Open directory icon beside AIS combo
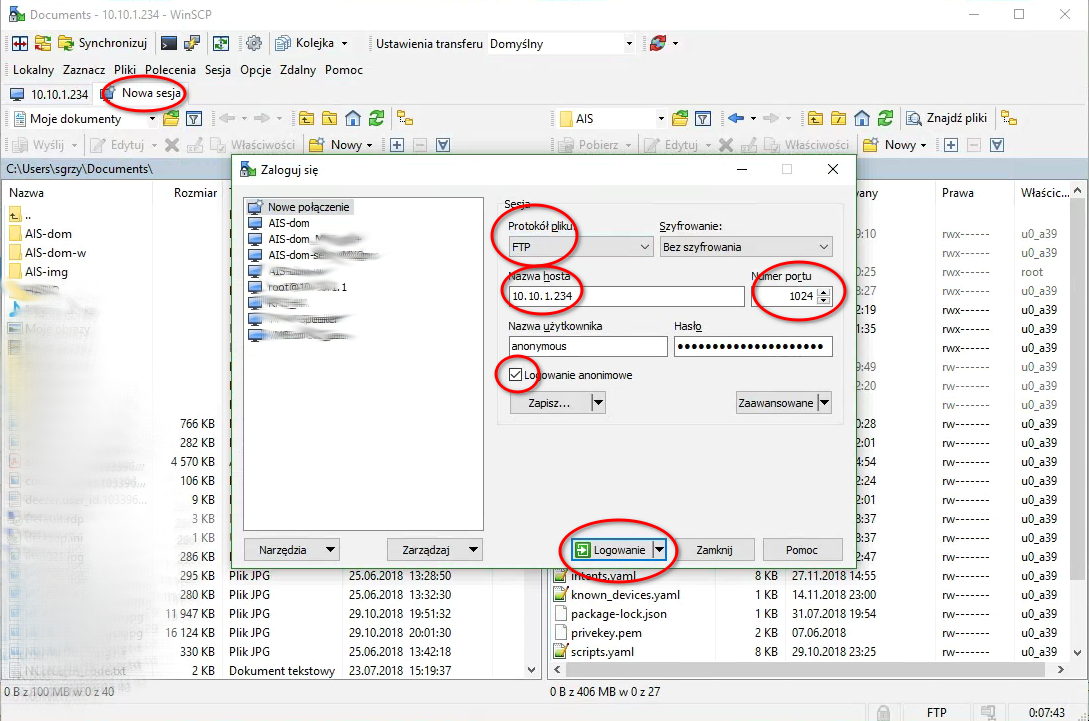Image resolution: width=1089 pixels, height=721 pixels. click(680, 119)
